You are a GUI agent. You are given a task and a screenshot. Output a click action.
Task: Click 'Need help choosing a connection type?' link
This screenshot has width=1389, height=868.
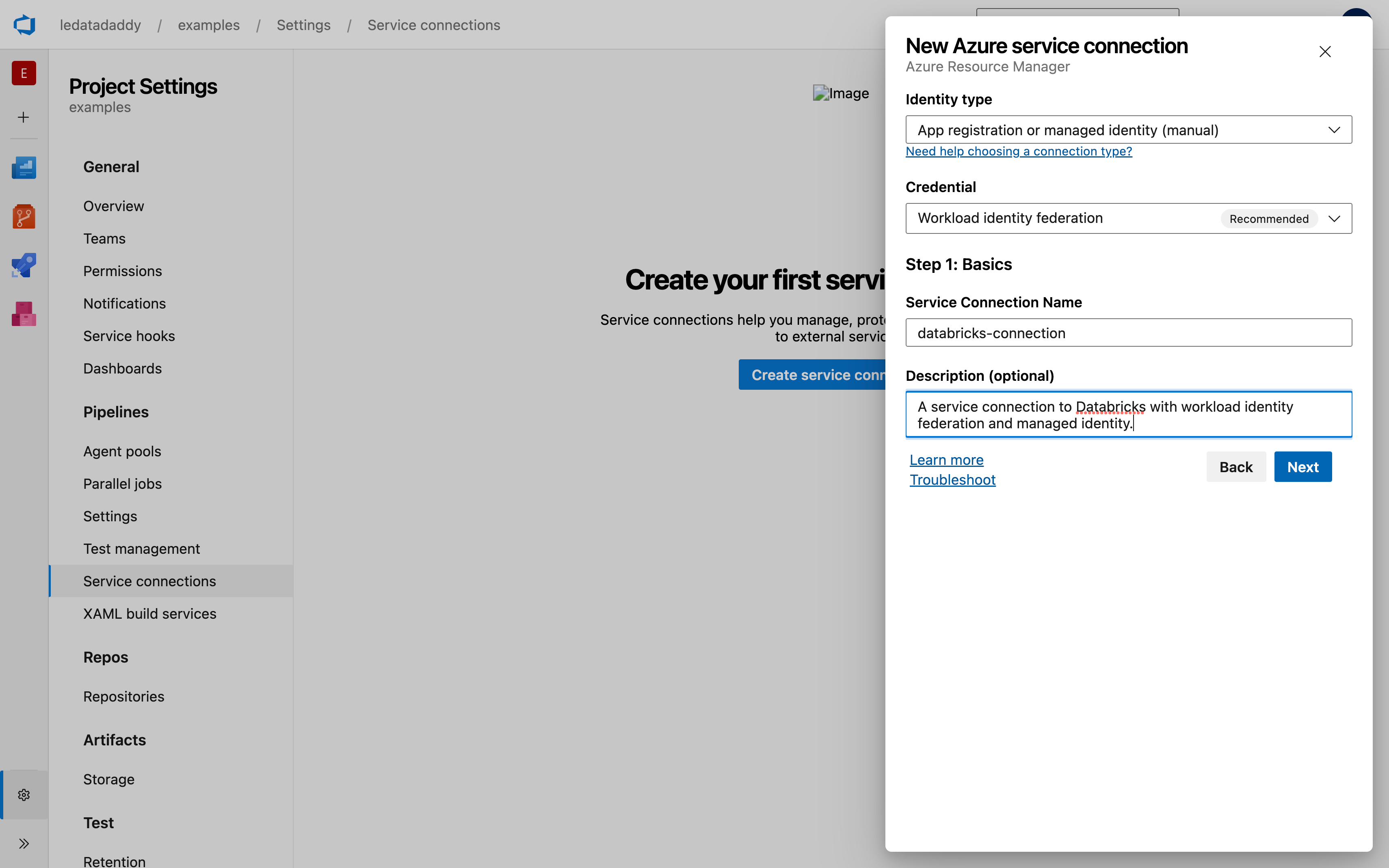1018,151
